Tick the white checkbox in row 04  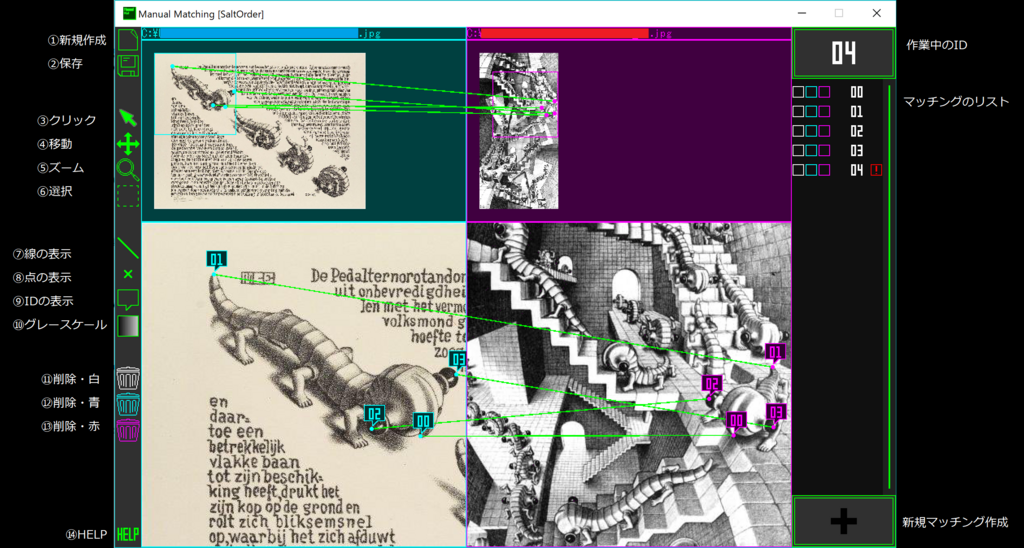tap(798, 170)
